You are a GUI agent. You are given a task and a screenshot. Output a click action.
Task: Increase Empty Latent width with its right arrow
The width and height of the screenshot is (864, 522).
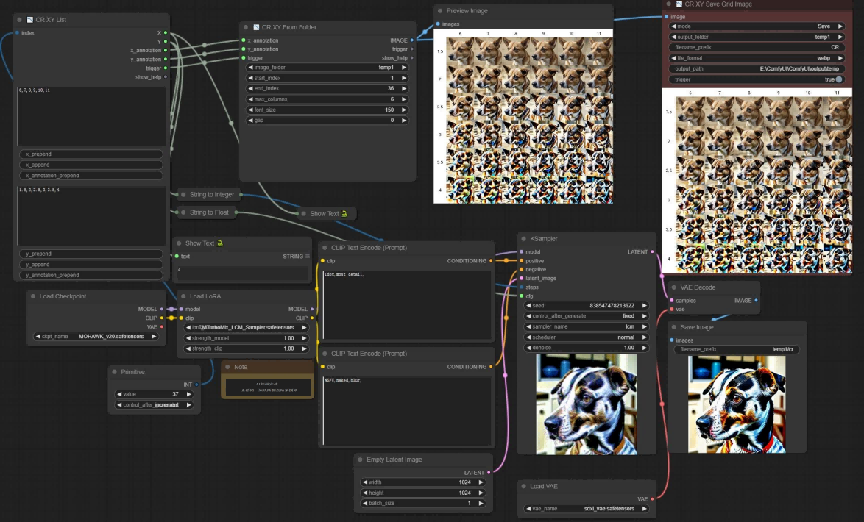[480, 482]
